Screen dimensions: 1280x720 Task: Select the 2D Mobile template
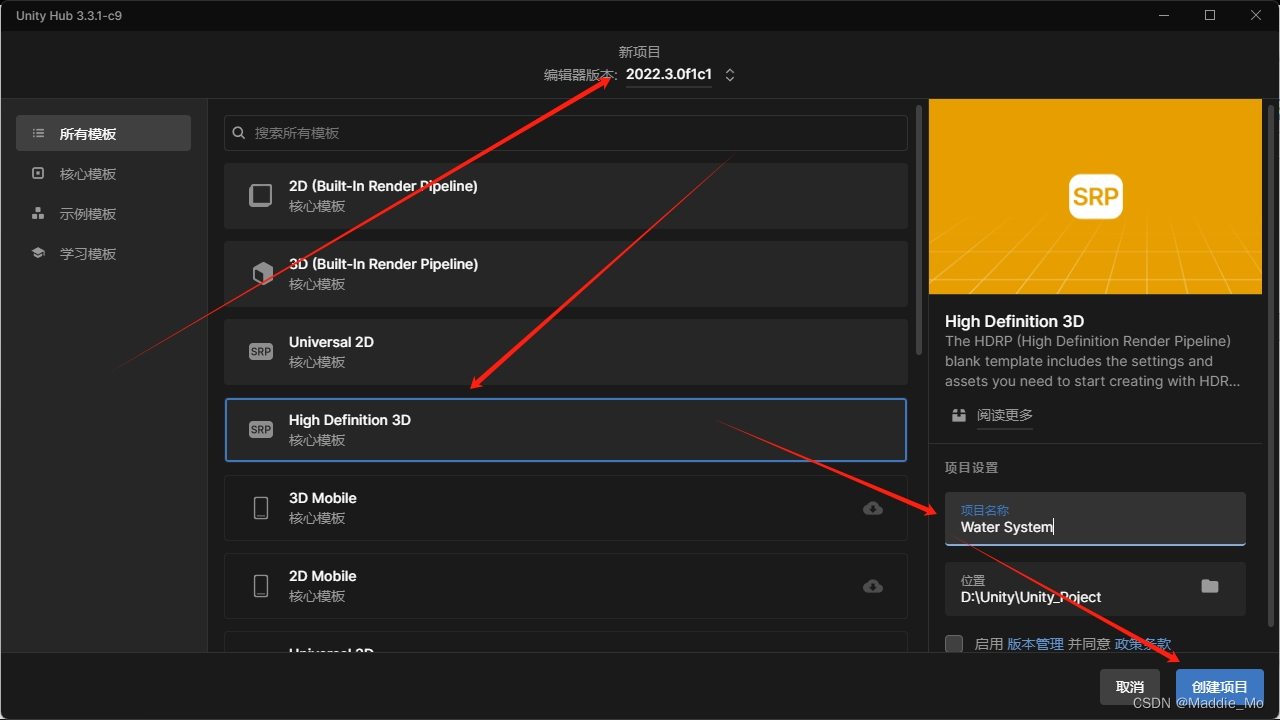tap(566, 586)
